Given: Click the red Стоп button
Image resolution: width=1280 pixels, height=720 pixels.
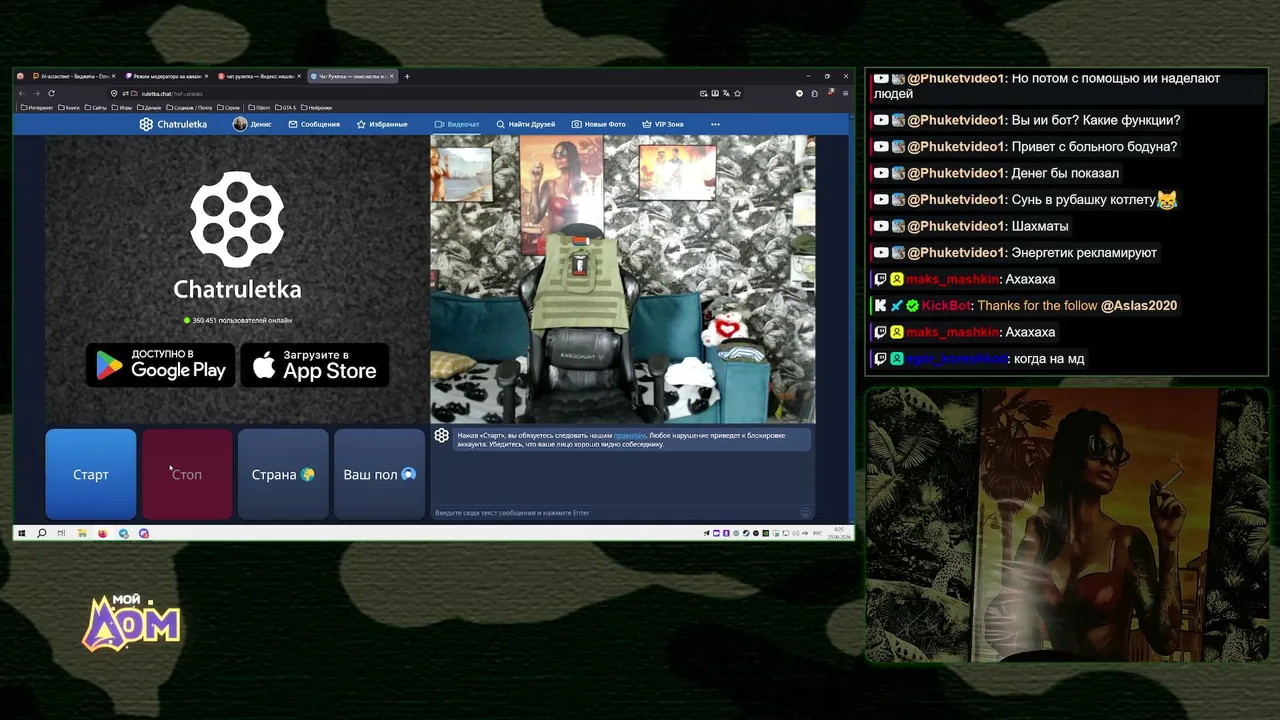Looking at the screenshot, I should click(187, 474).
